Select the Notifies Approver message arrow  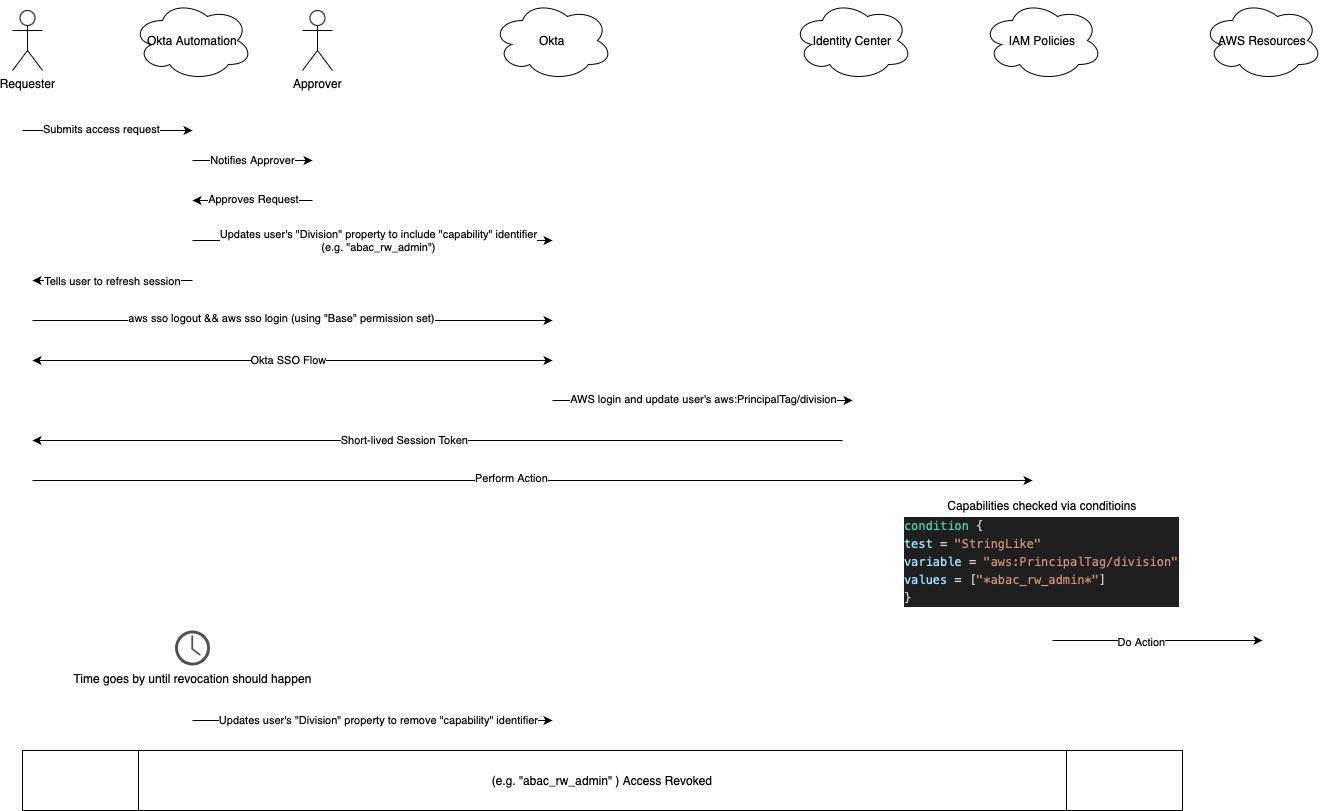pos(252,160)
